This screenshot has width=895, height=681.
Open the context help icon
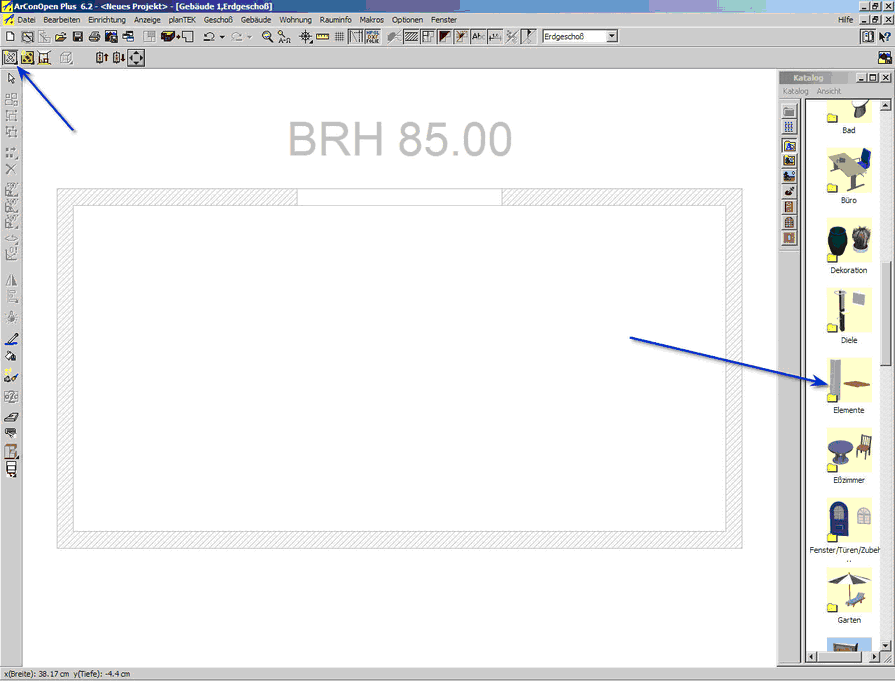tap(884, 37)
